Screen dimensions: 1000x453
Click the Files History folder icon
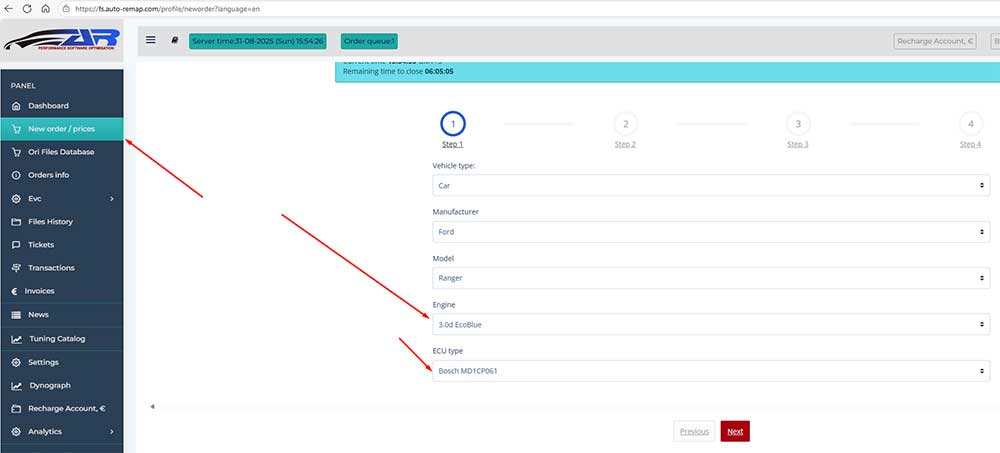[x=17, y=222]
